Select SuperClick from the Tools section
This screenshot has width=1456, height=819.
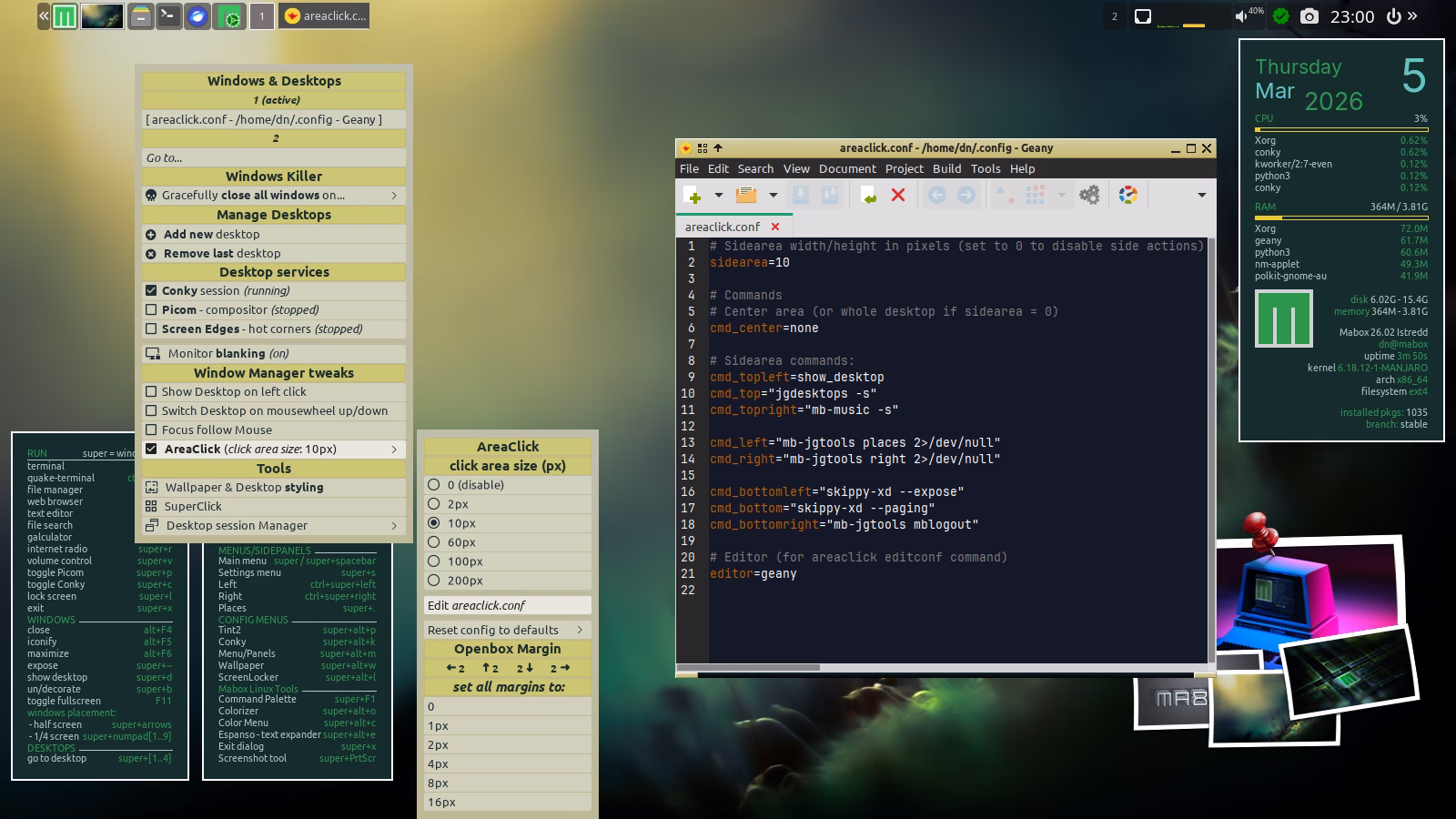(x=192, y=507)
